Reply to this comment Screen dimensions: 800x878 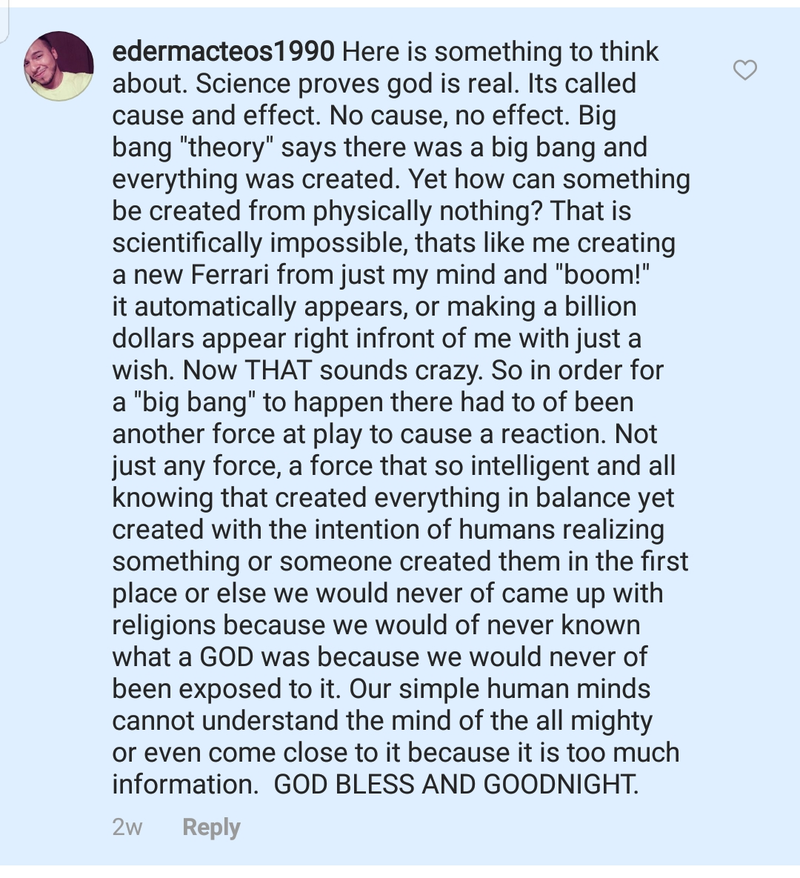pyautogui.click(x=211, y=827)
